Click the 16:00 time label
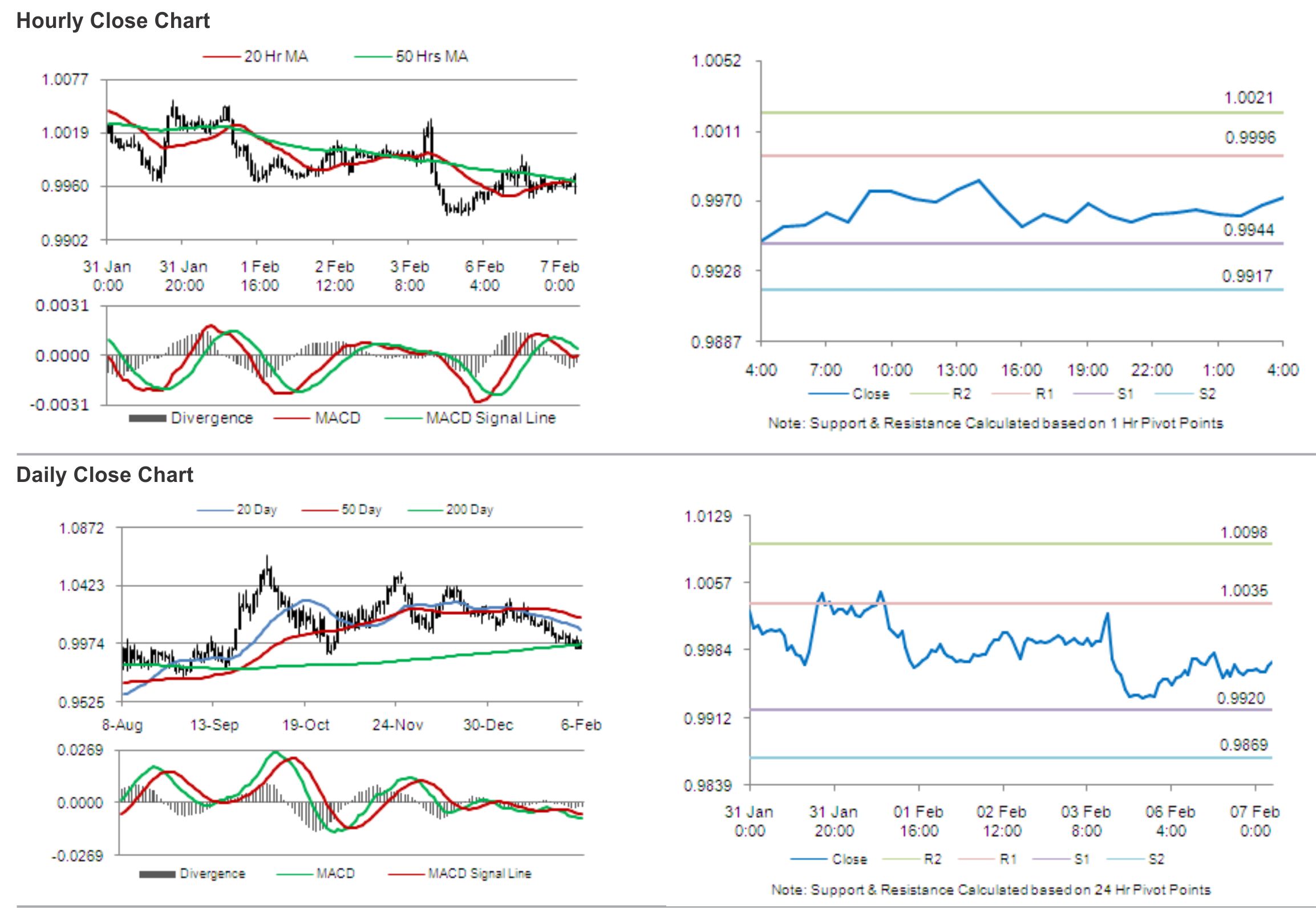Image resolution: width=1316 pixels, height=908 pixels. [1022, 370]
